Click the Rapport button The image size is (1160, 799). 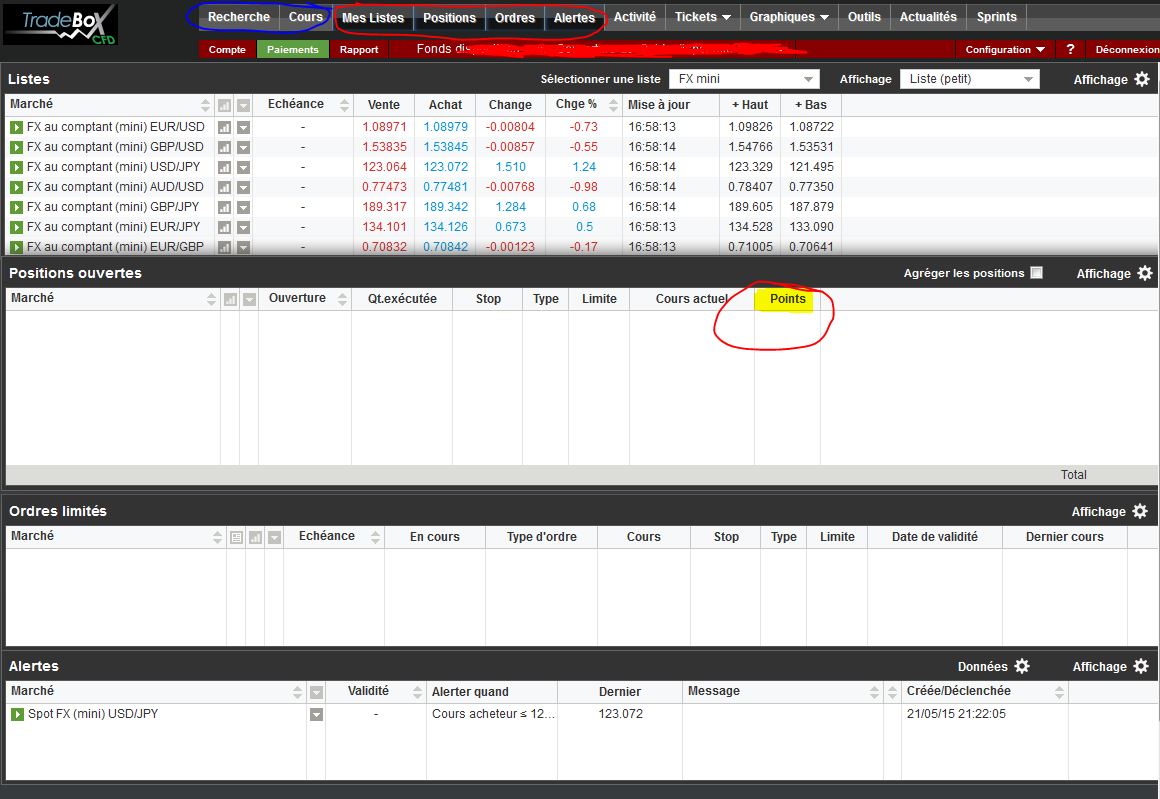[x=359, y=49]
